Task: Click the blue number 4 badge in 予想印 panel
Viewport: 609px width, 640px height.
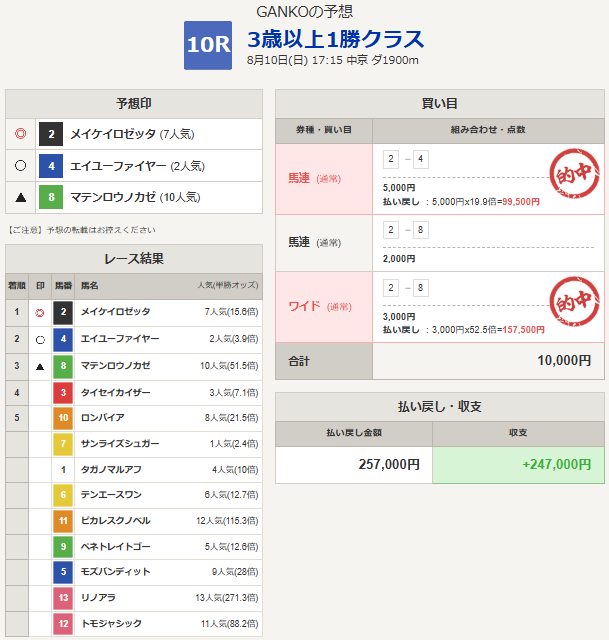Action: [x=51, y=166]
